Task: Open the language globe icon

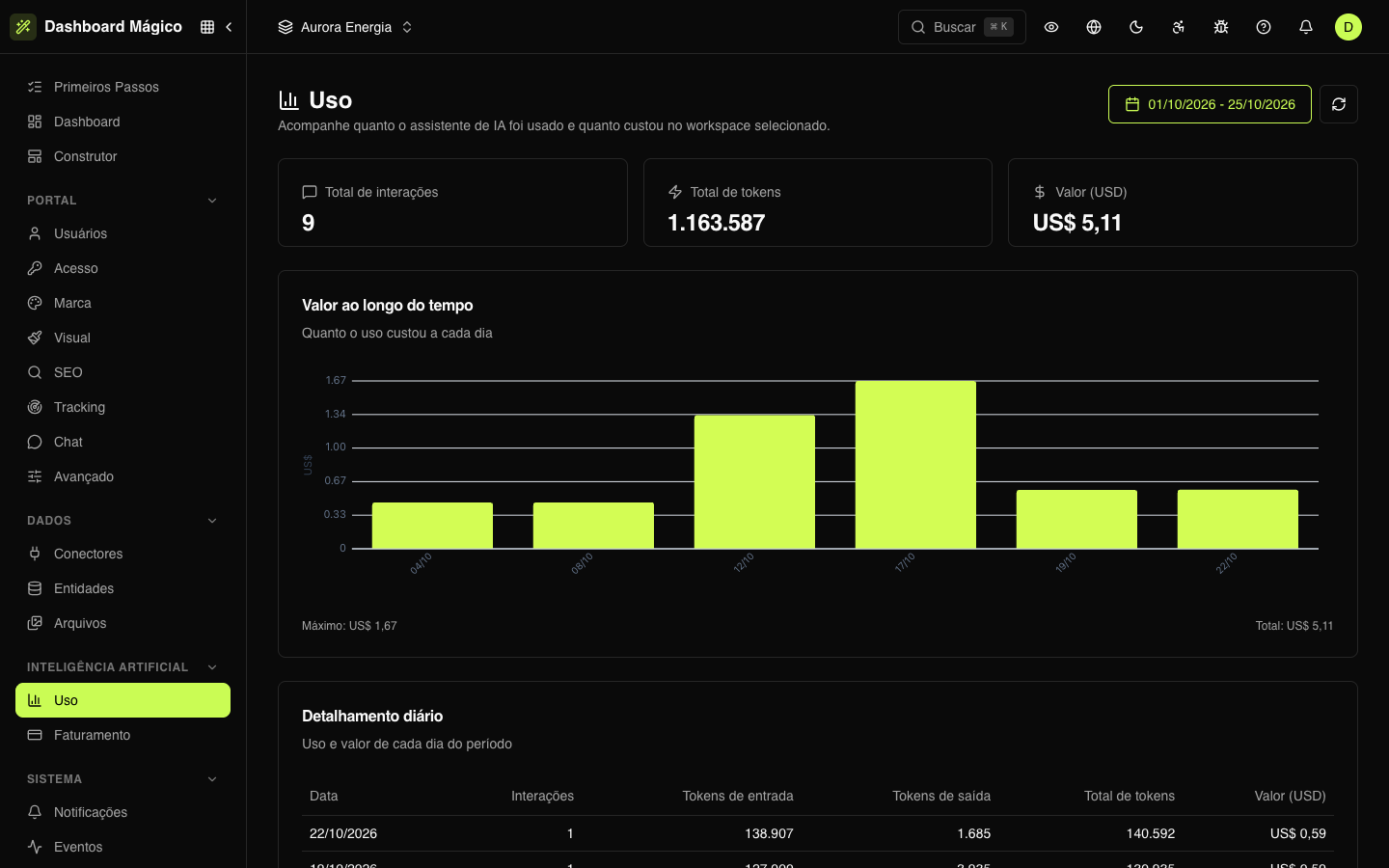Action: pos(1094,27)
